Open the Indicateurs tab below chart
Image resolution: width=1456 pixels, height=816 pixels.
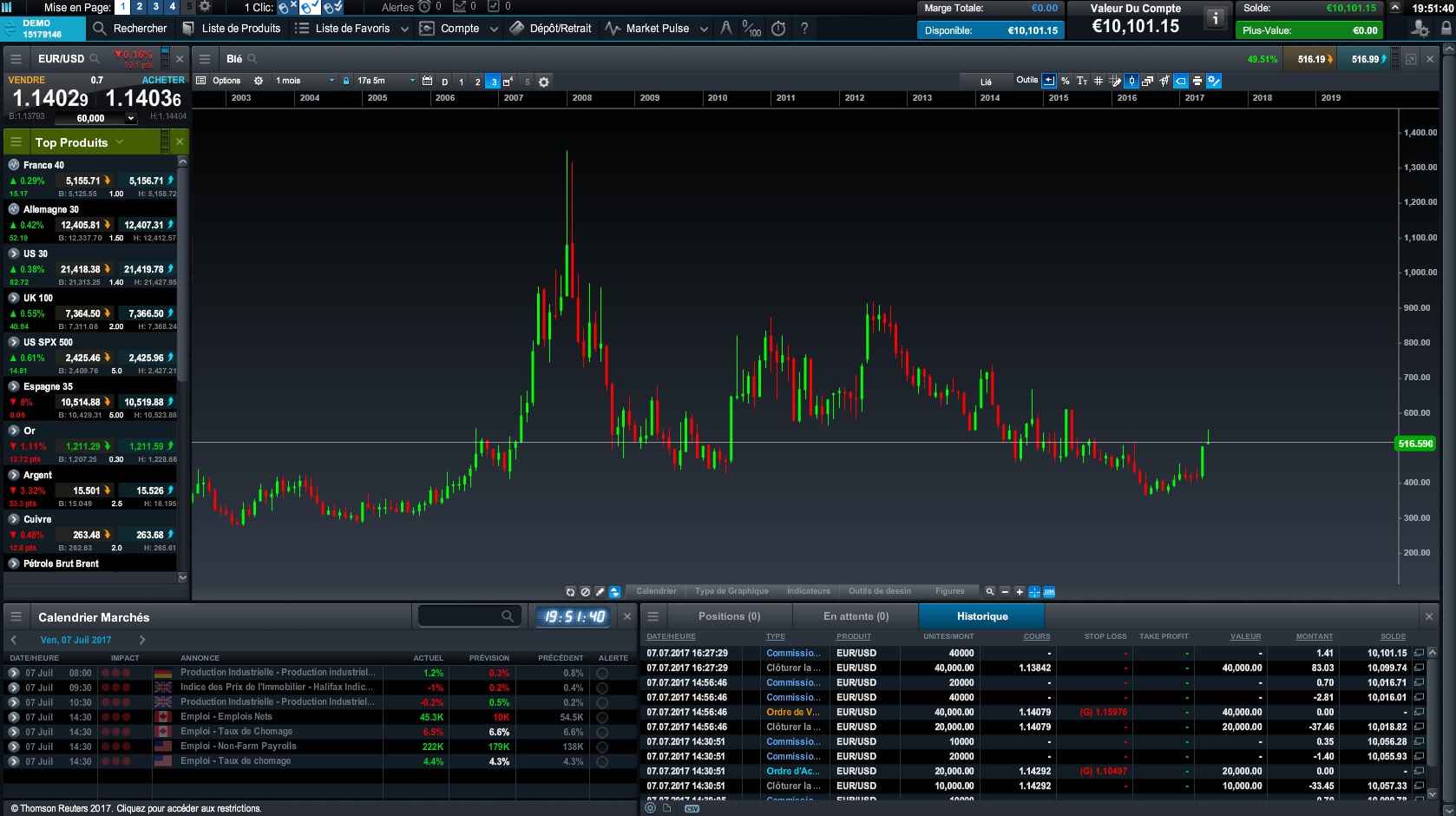808,591
